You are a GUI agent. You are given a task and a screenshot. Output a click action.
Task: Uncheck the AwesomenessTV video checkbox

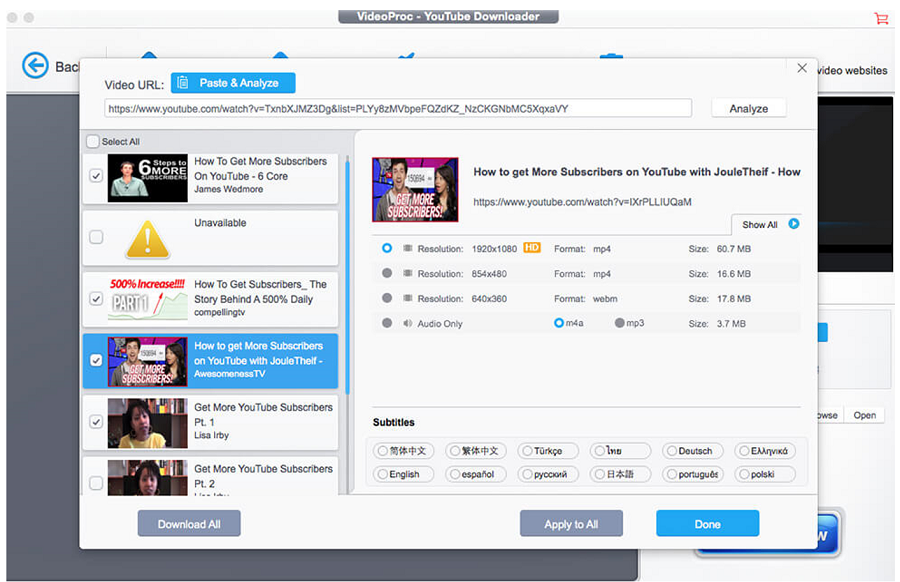tap(96, 360)
